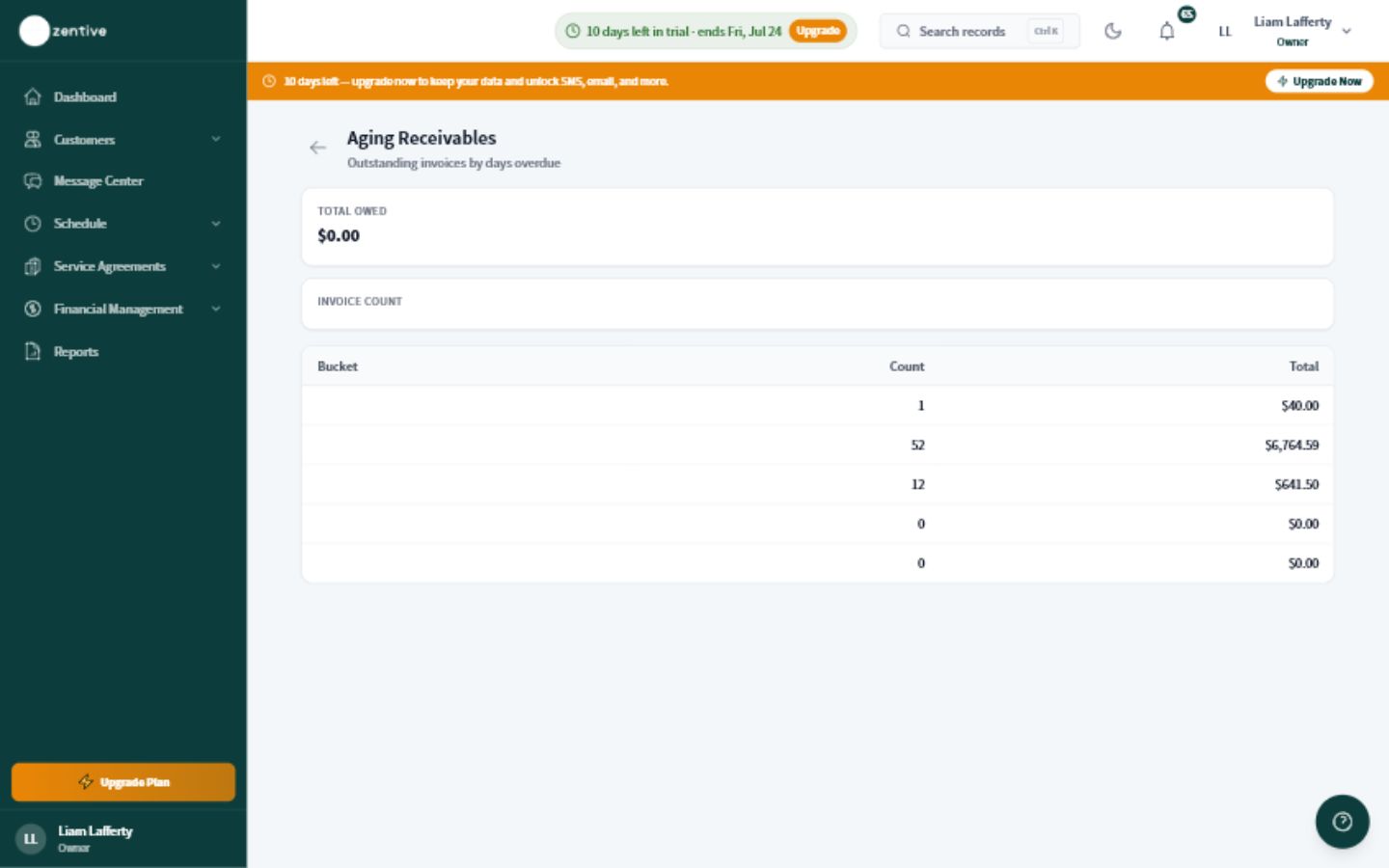The width and height of the screenshot is (1389, 868).
Task: Click the Upgrade Plan sidebar button
Action: 123,782
